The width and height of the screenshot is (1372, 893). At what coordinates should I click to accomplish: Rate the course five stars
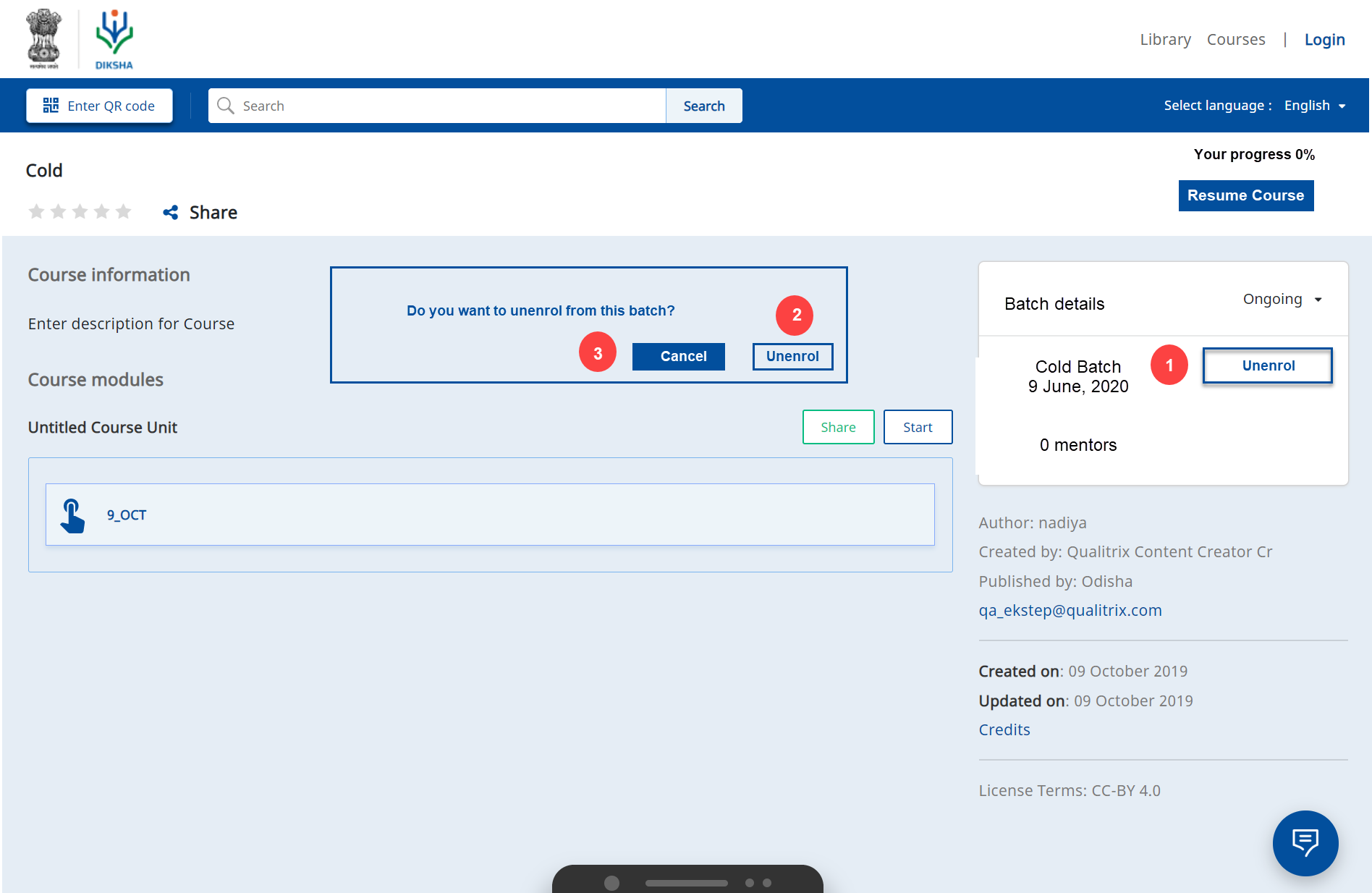[124, 211]
